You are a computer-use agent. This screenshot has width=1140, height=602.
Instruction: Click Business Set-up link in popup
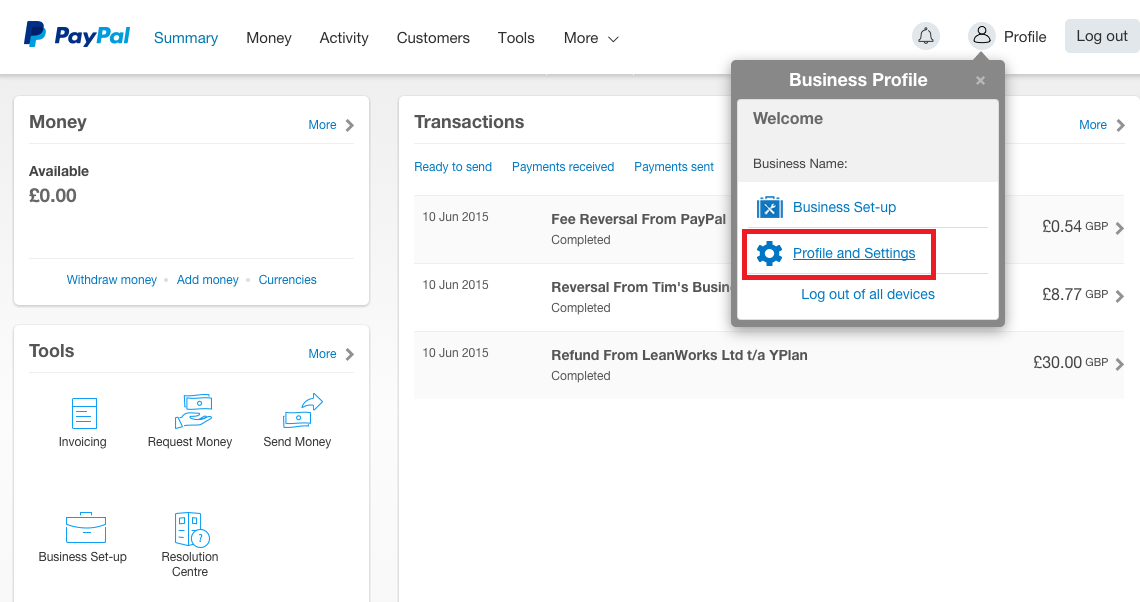point(844,207)
